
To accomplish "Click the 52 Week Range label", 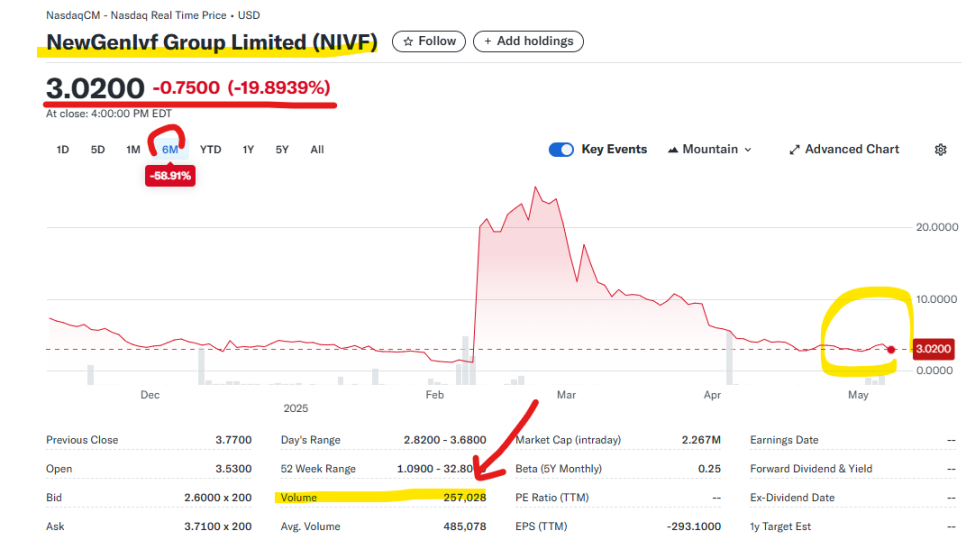I will click(318, 469).
